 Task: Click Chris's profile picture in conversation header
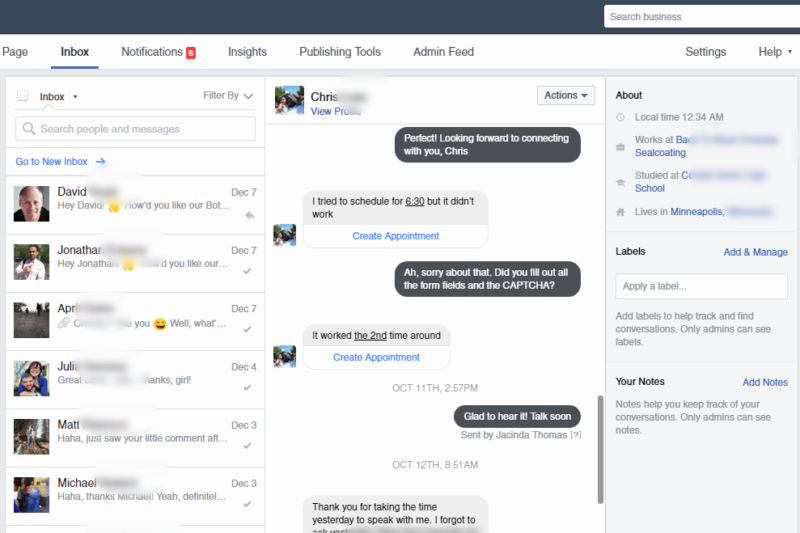[x=289, y=100]
